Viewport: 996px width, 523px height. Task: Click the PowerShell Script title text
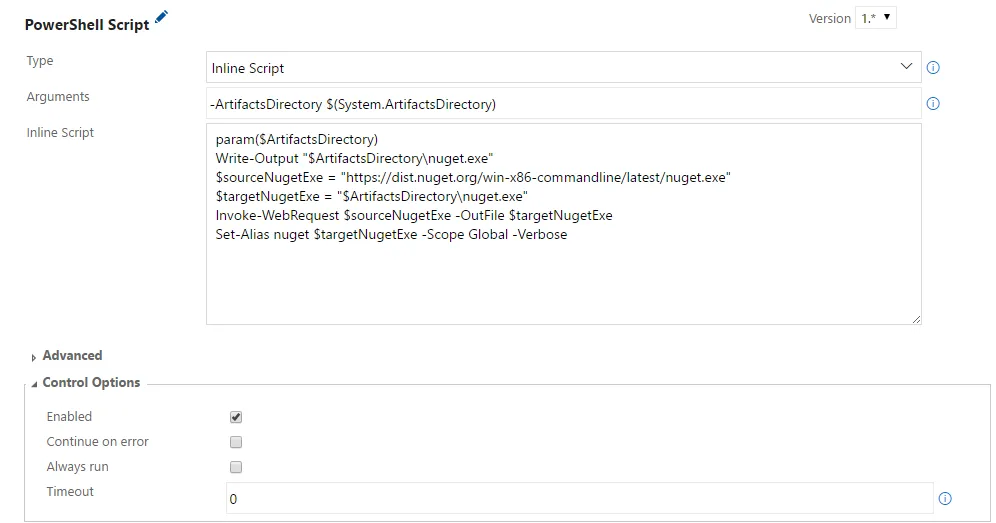pos(87,25)
